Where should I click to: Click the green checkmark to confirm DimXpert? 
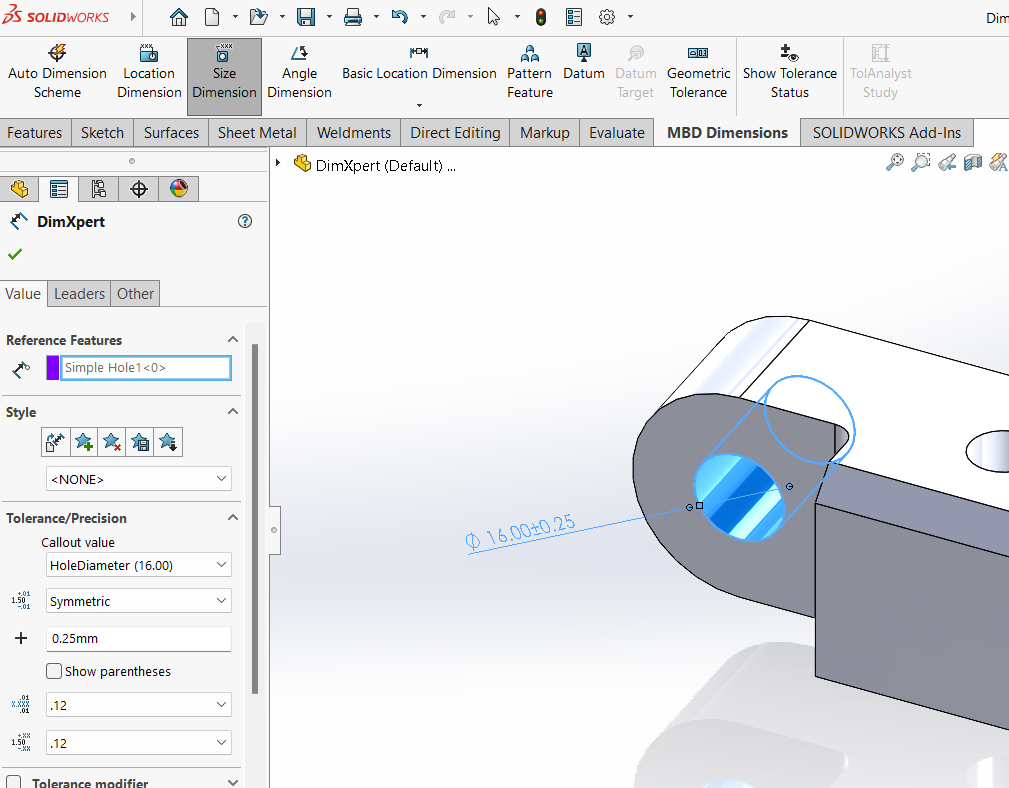(x=14, y=254)
